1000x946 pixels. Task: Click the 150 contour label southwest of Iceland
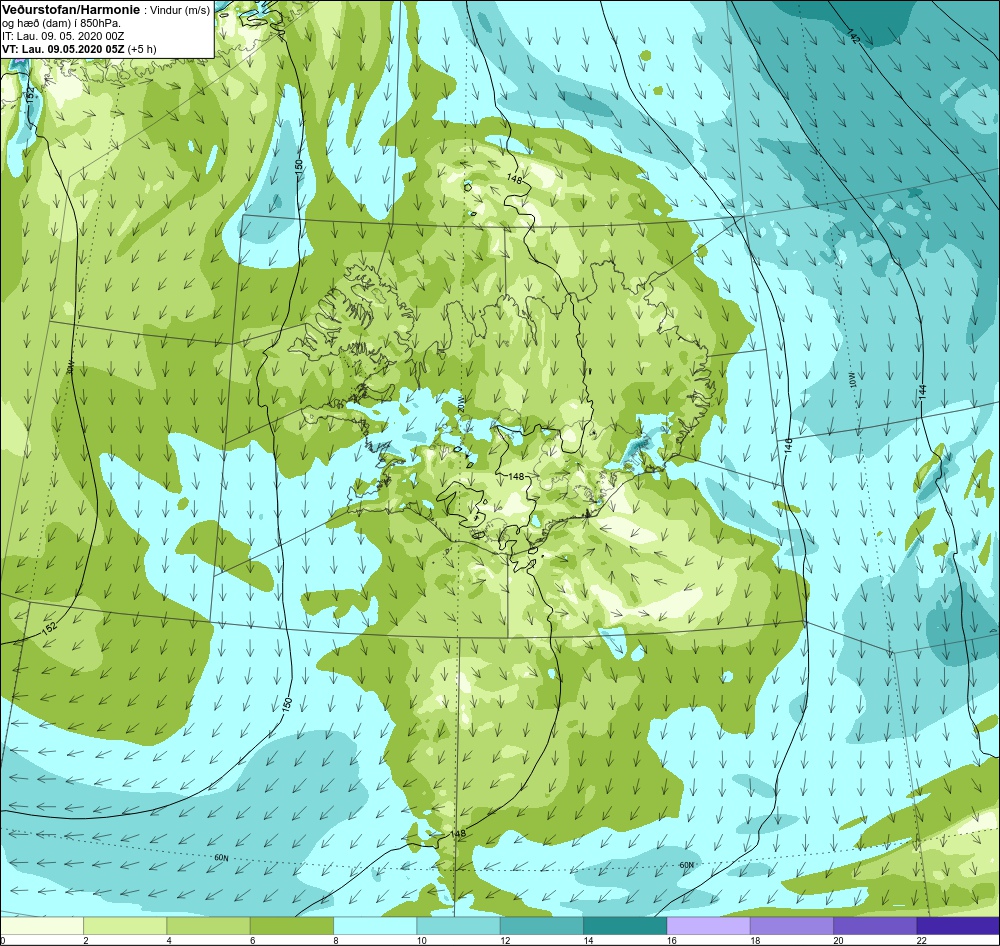click(288, 705)
